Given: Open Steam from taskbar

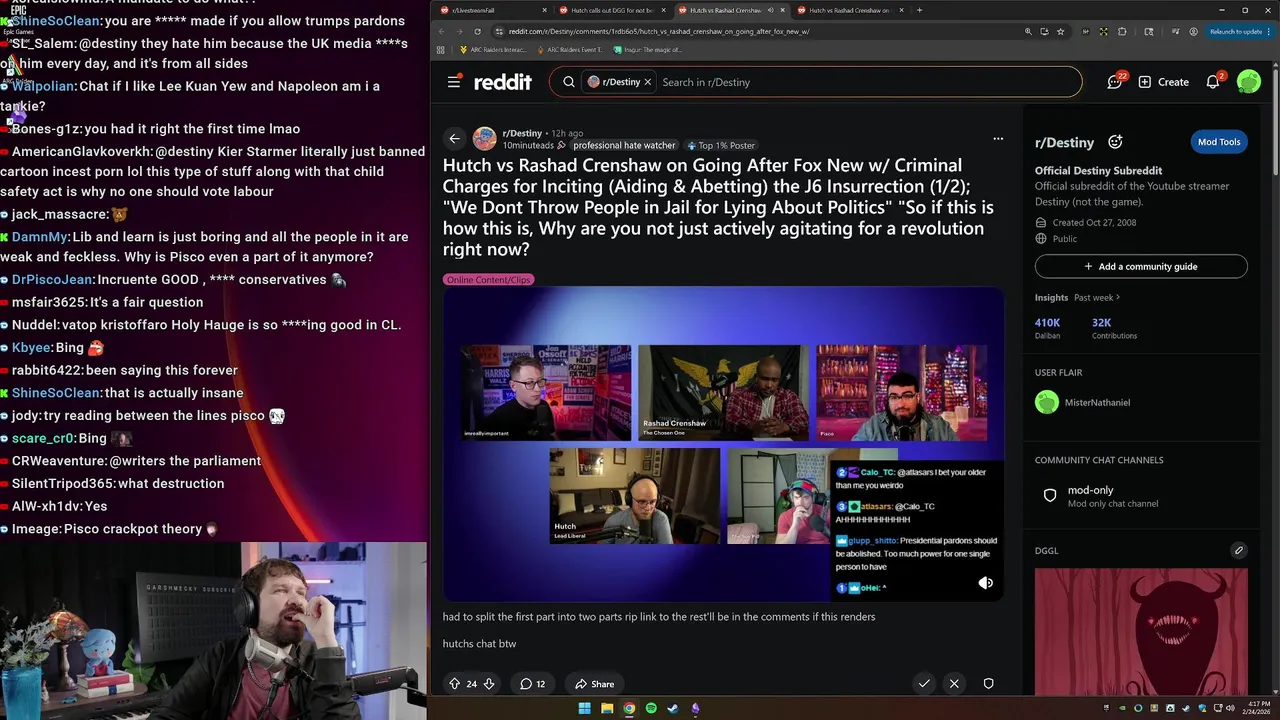Looking at the screenshot, I should coord(673,708).
